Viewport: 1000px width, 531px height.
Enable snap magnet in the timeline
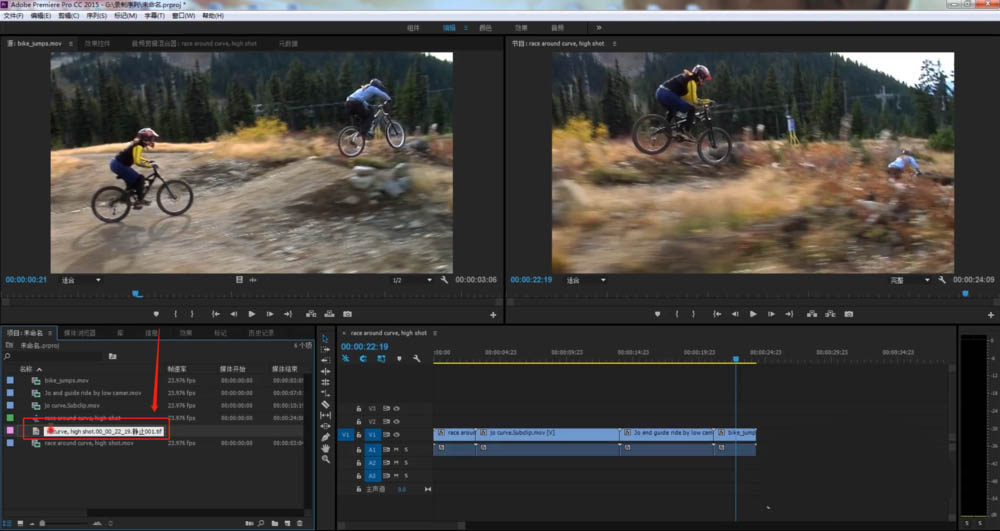[x=363, y=358]
